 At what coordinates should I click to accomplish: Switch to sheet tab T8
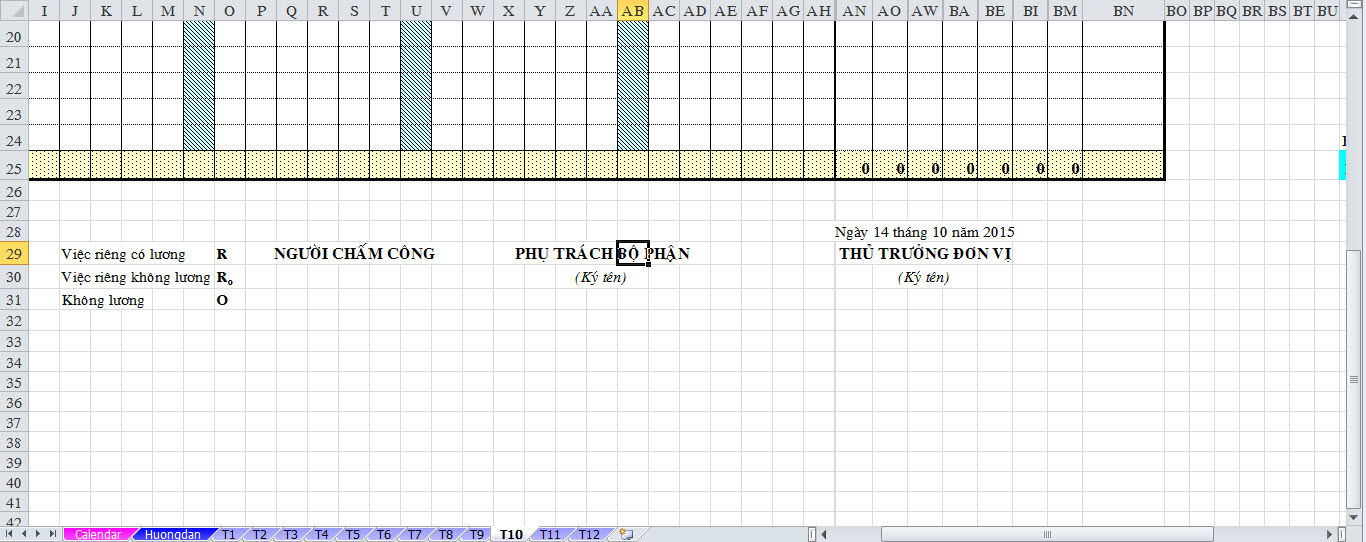coord(446,535)
